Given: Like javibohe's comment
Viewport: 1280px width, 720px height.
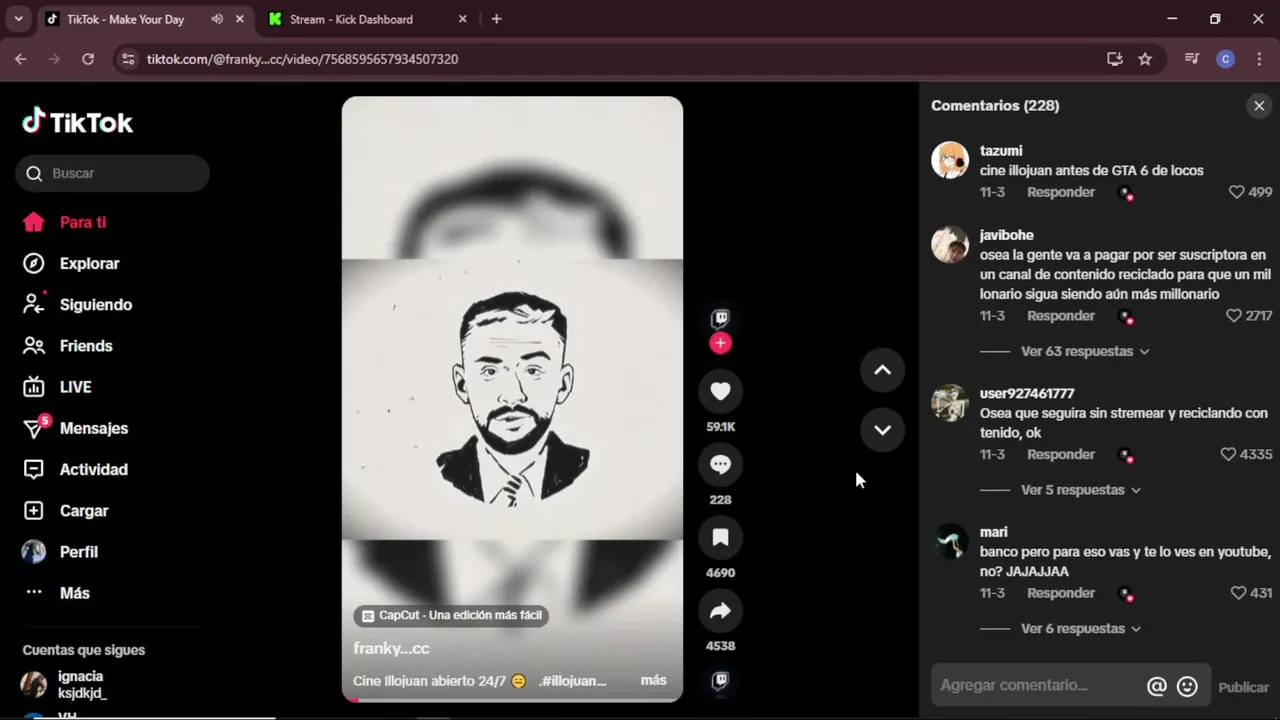Looking at the screenshot, I should 1233,316.
